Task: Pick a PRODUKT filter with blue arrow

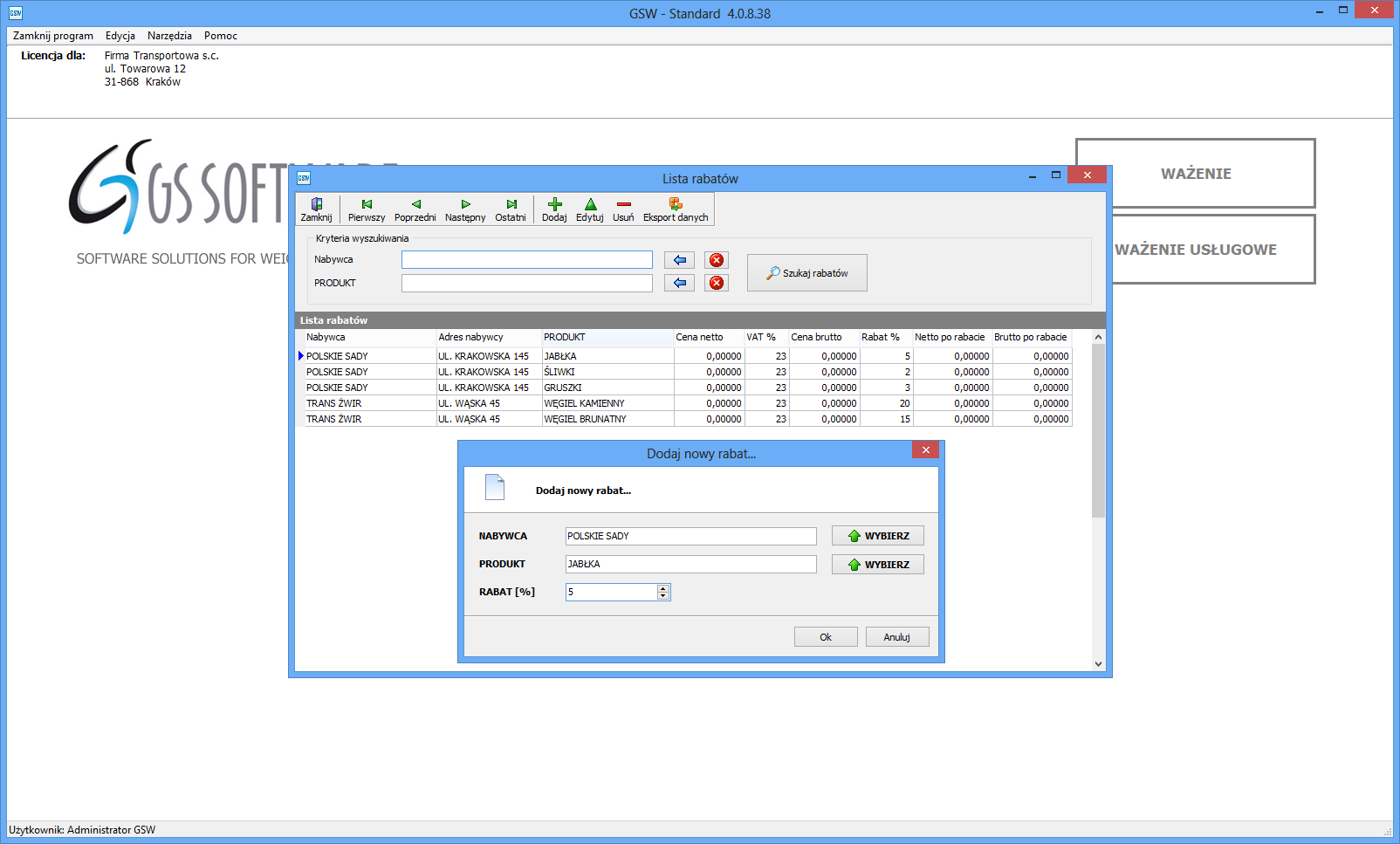Action: (x=680, y=283)
